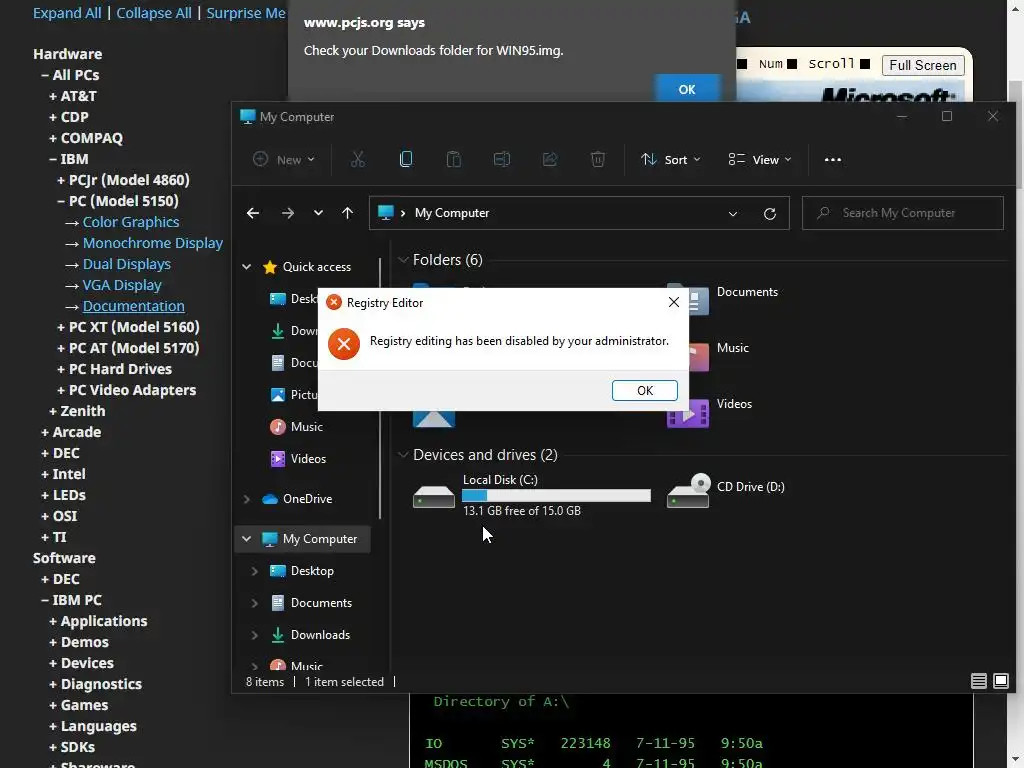Expand the Games software entry
Viewport: 1024px width, 768px height.
78,705
